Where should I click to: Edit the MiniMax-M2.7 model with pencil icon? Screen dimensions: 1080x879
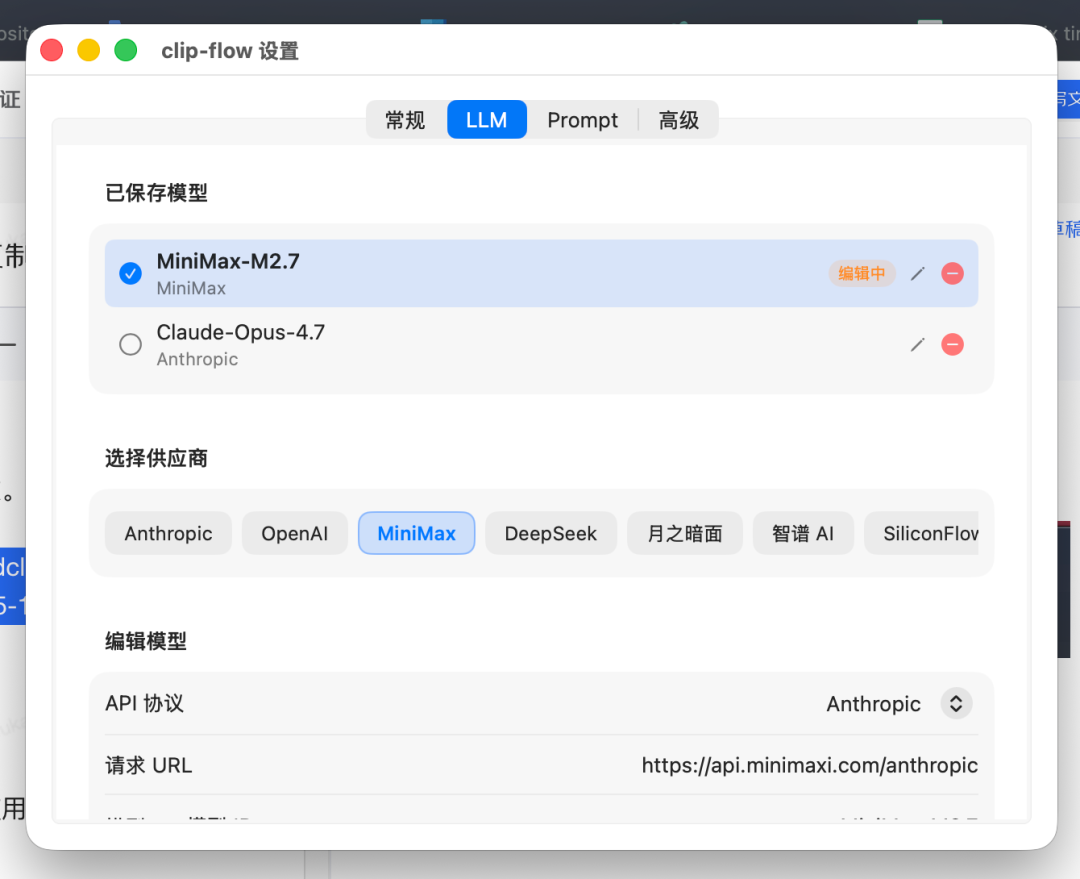click(x=917, y=273)
